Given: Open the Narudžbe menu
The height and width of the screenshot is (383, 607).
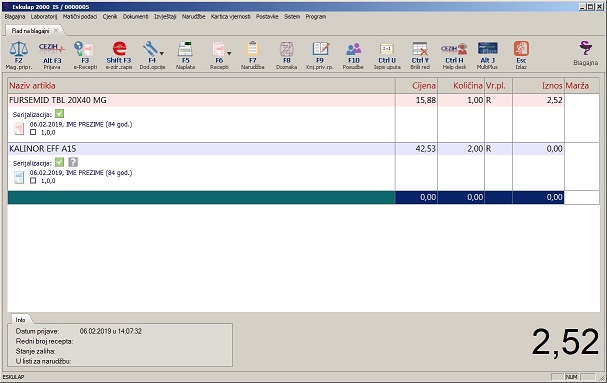Looking at the screenshot, I should pos(194,17).
